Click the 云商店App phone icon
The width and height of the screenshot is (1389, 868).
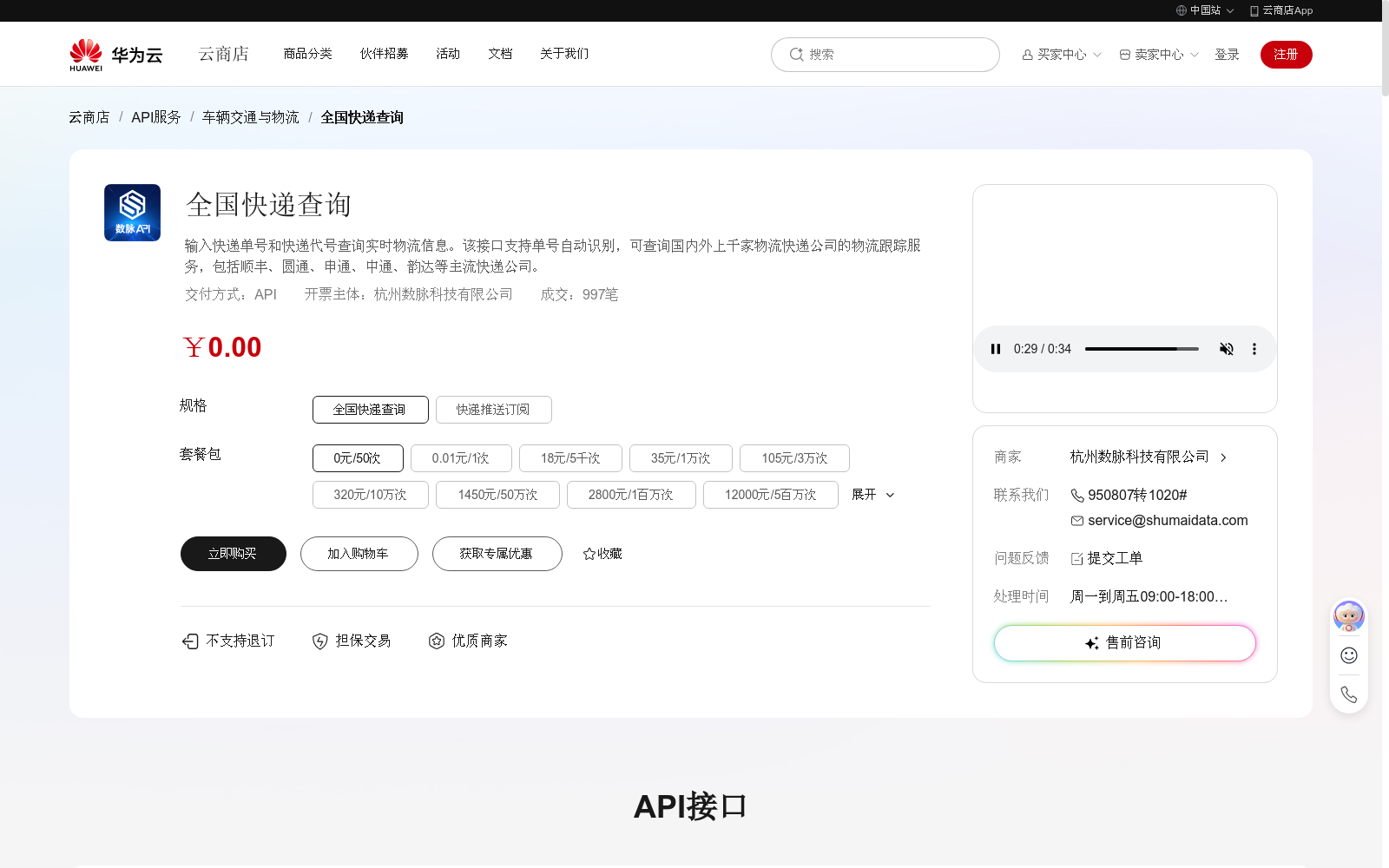click(1254, 10)
